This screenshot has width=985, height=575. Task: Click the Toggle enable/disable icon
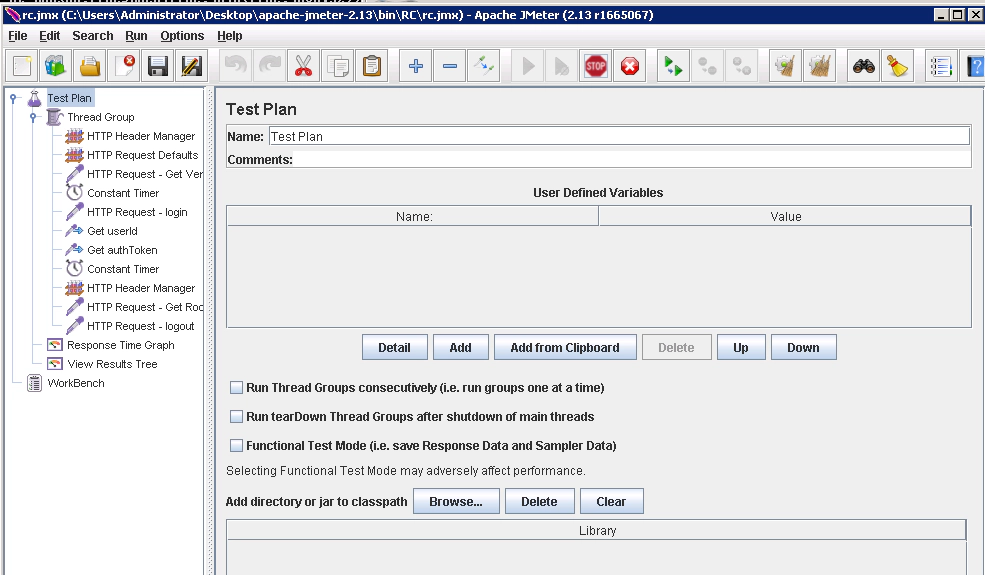pyautogui.click(x=484, y=65)
